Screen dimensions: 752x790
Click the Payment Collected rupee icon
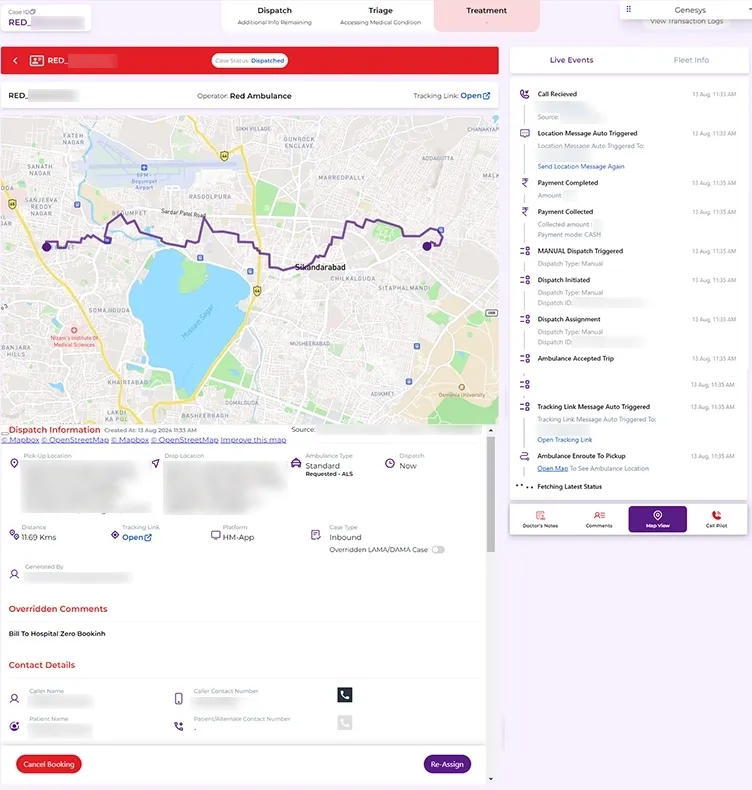click(x=525, y=212)
